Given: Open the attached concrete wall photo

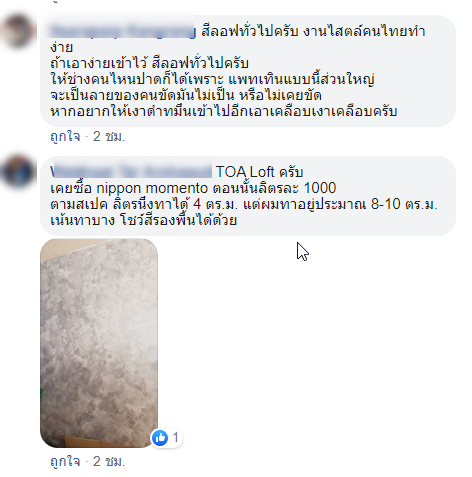Looking at the screenshot, I should click(x=99, y=343).
